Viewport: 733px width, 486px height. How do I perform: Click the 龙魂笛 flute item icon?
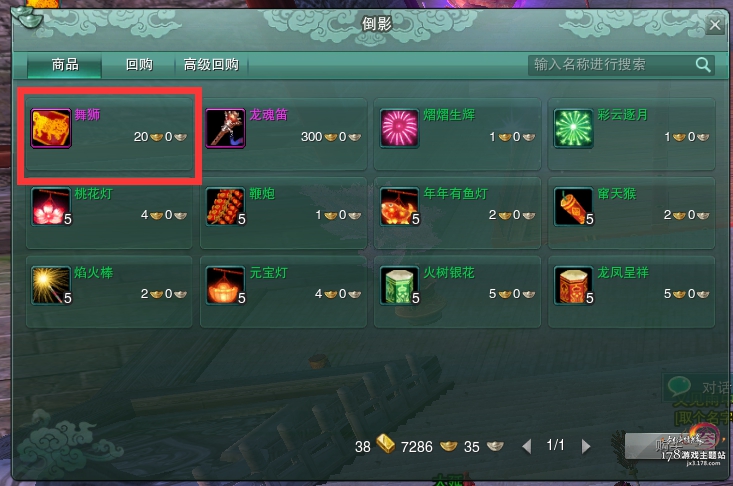[225, 129]
